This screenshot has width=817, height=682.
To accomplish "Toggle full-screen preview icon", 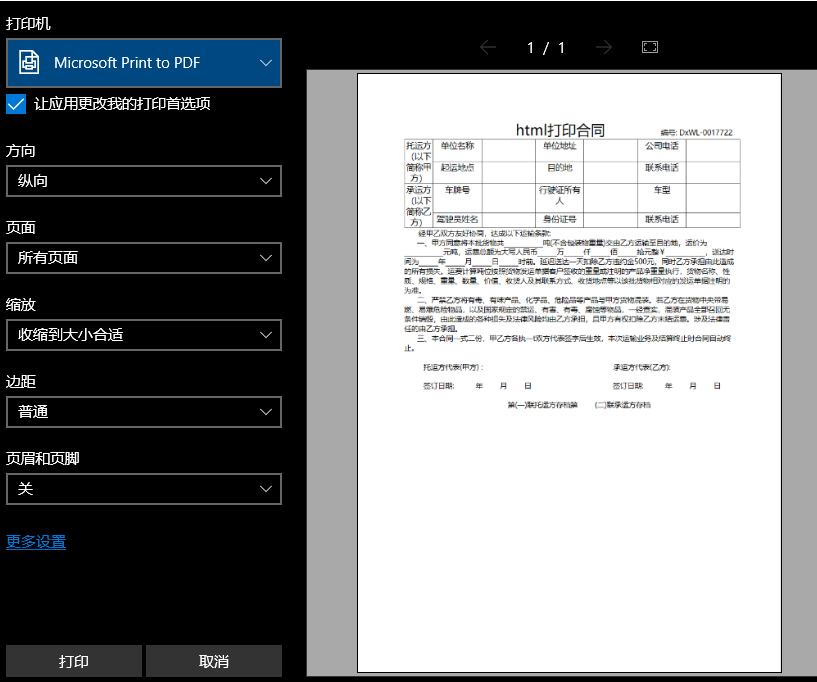I will (x=650, y=47).
